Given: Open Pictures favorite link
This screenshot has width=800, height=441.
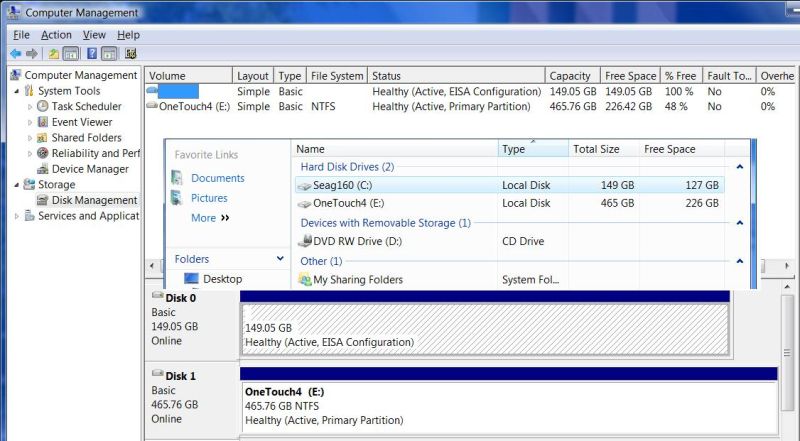Looking at the screenshot, I should tap(209, 198).
